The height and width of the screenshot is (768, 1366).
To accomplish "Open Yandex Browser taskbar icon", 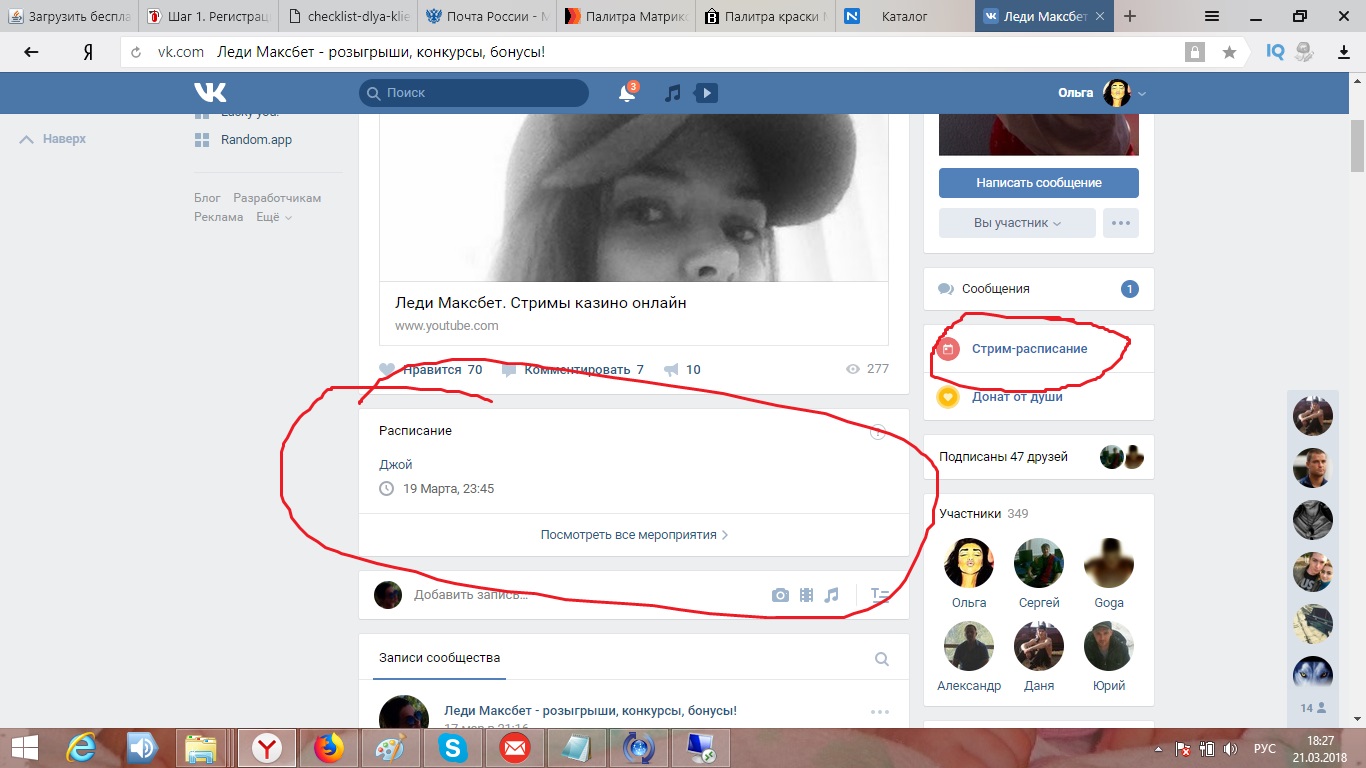I will click(x=266, y=747).
